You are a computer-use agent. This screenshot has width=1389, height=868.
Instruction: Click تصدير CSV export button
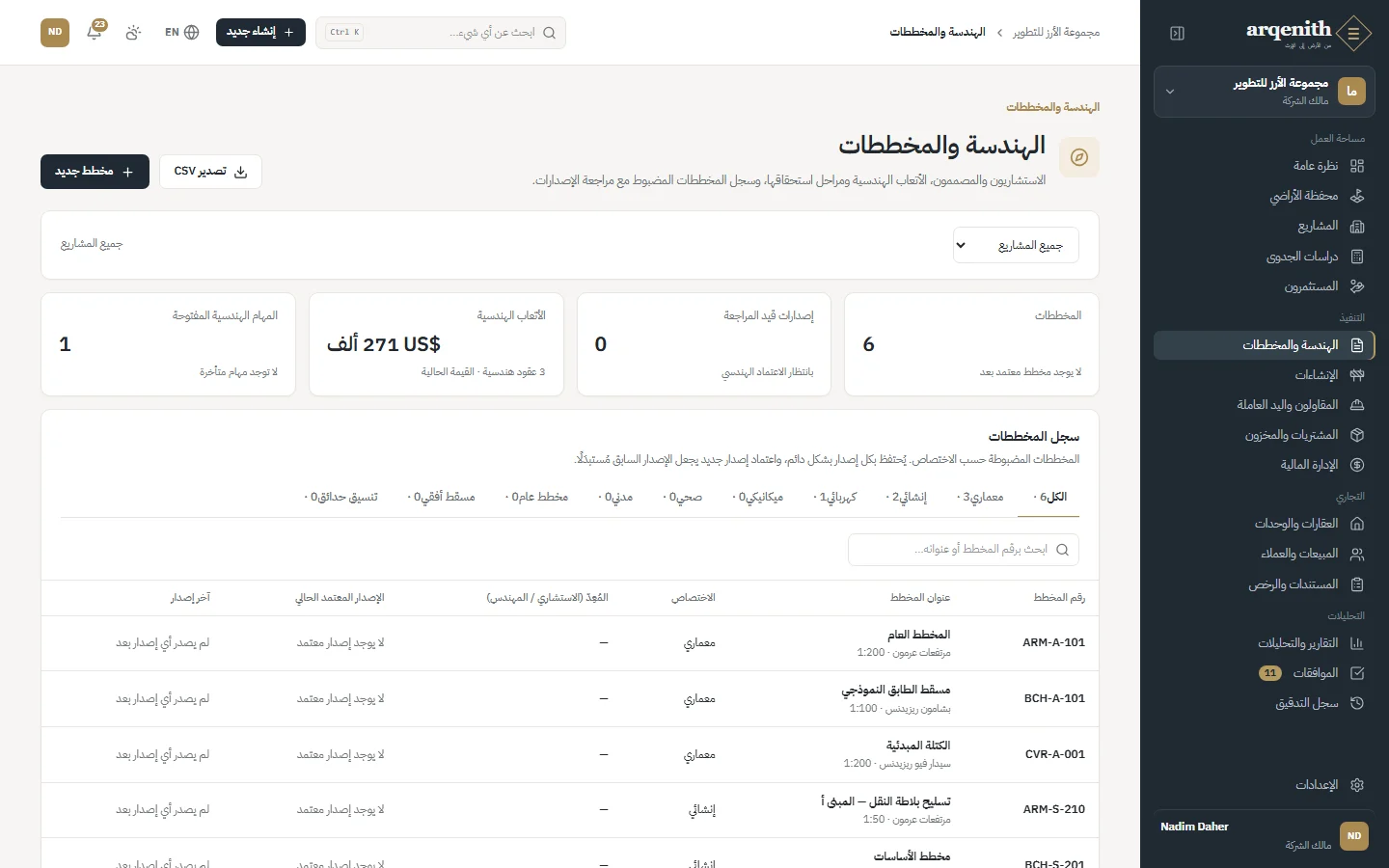tap(210, 172)
